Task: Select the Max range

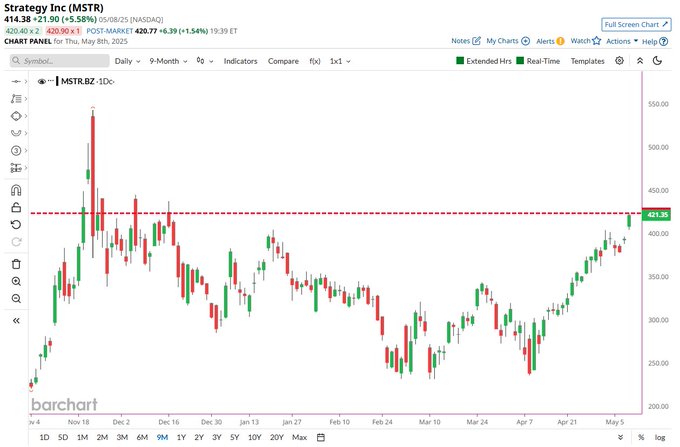Action: coord(299,437)
